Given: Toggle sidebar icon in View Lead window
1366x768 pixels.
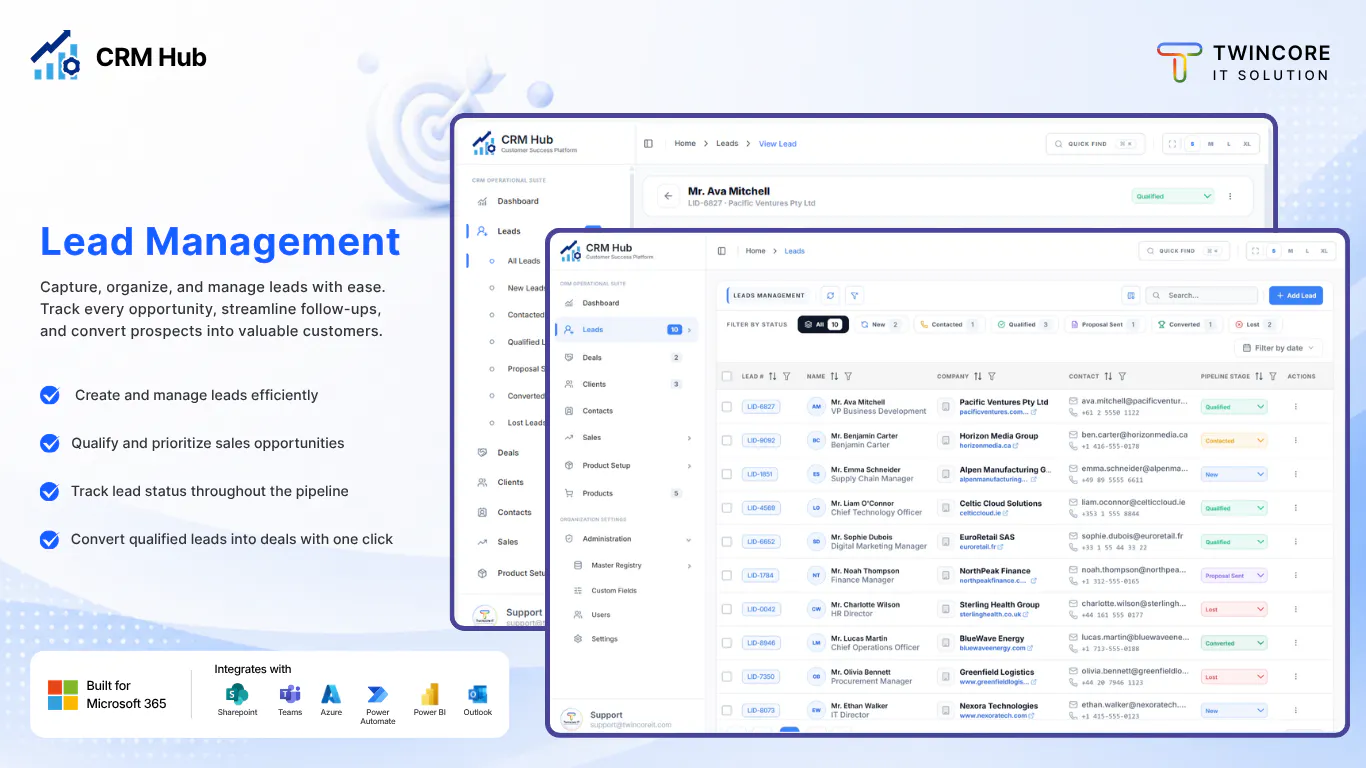Looking at the screenshot, I should click(x=648, y=144).
